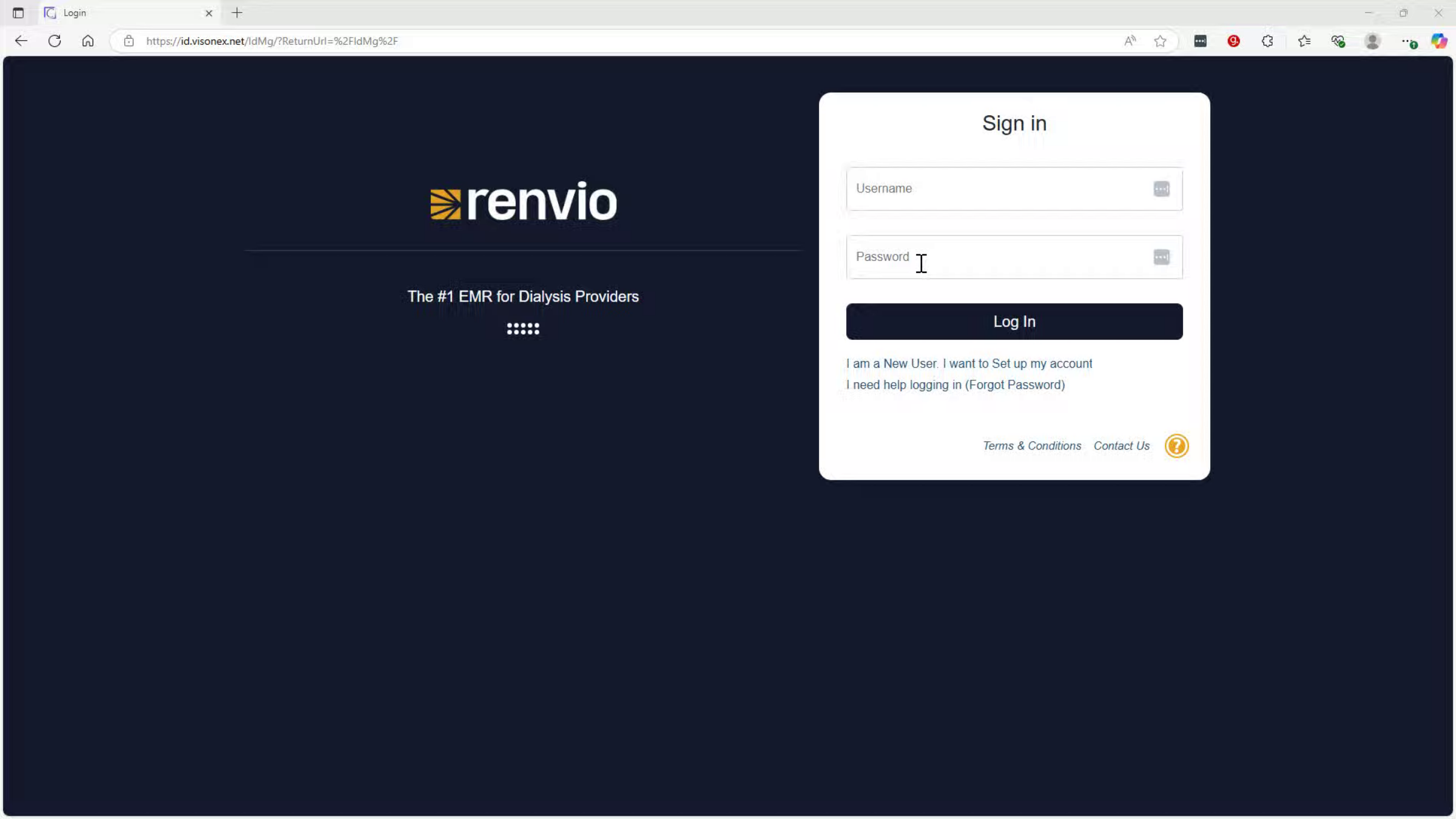Open Read aloud icon in address bar

pos(1130,41)
